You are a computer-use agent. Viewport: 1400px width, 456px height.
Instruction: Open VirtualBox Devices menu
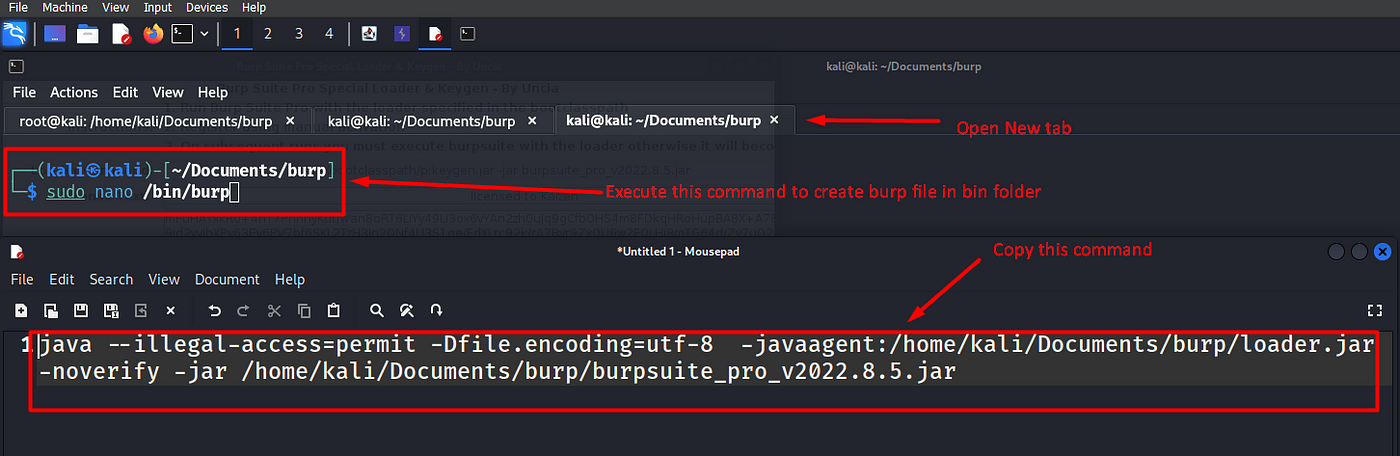pos(208,7)
